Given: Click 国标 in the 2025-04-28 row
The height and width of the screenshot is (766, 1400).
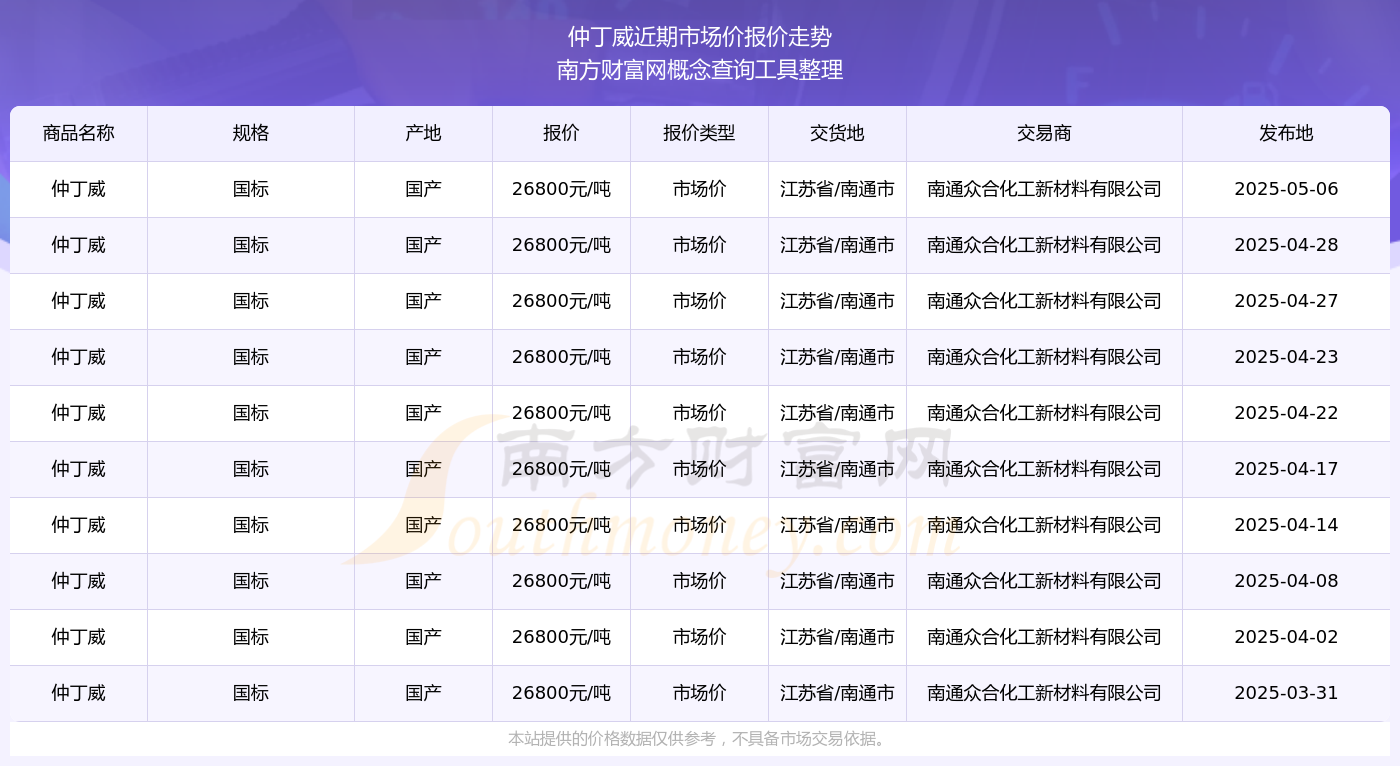Looking at the screenshot, I should pos(251,245).
